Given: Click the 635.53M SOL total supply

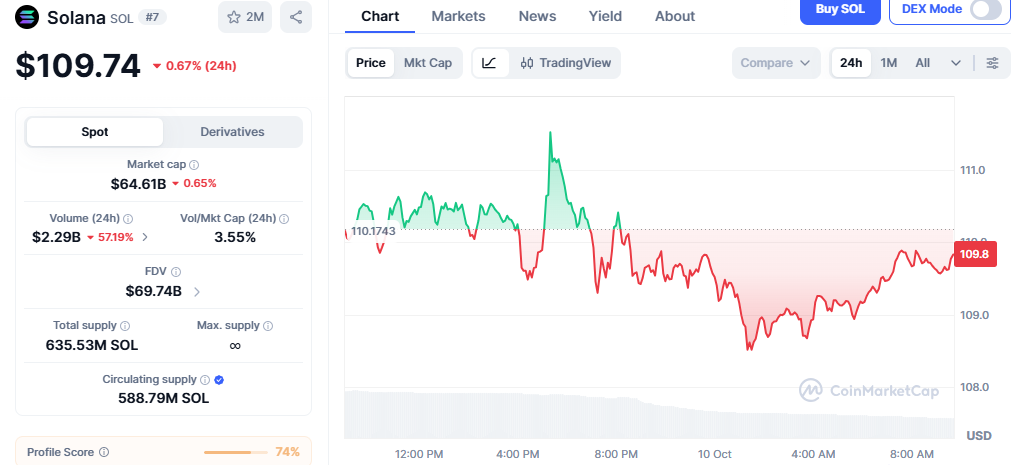Looking at the screenshot, I should [x=92, y=345].
